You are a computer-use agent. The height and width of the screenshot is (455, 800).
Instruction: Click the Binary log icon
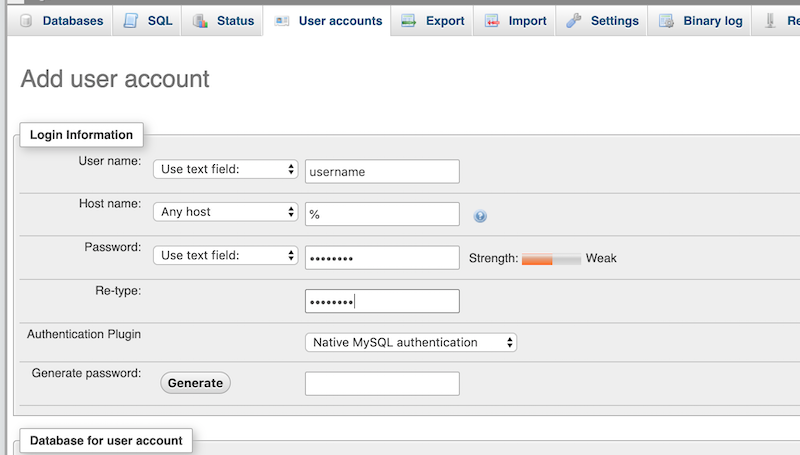666,21
